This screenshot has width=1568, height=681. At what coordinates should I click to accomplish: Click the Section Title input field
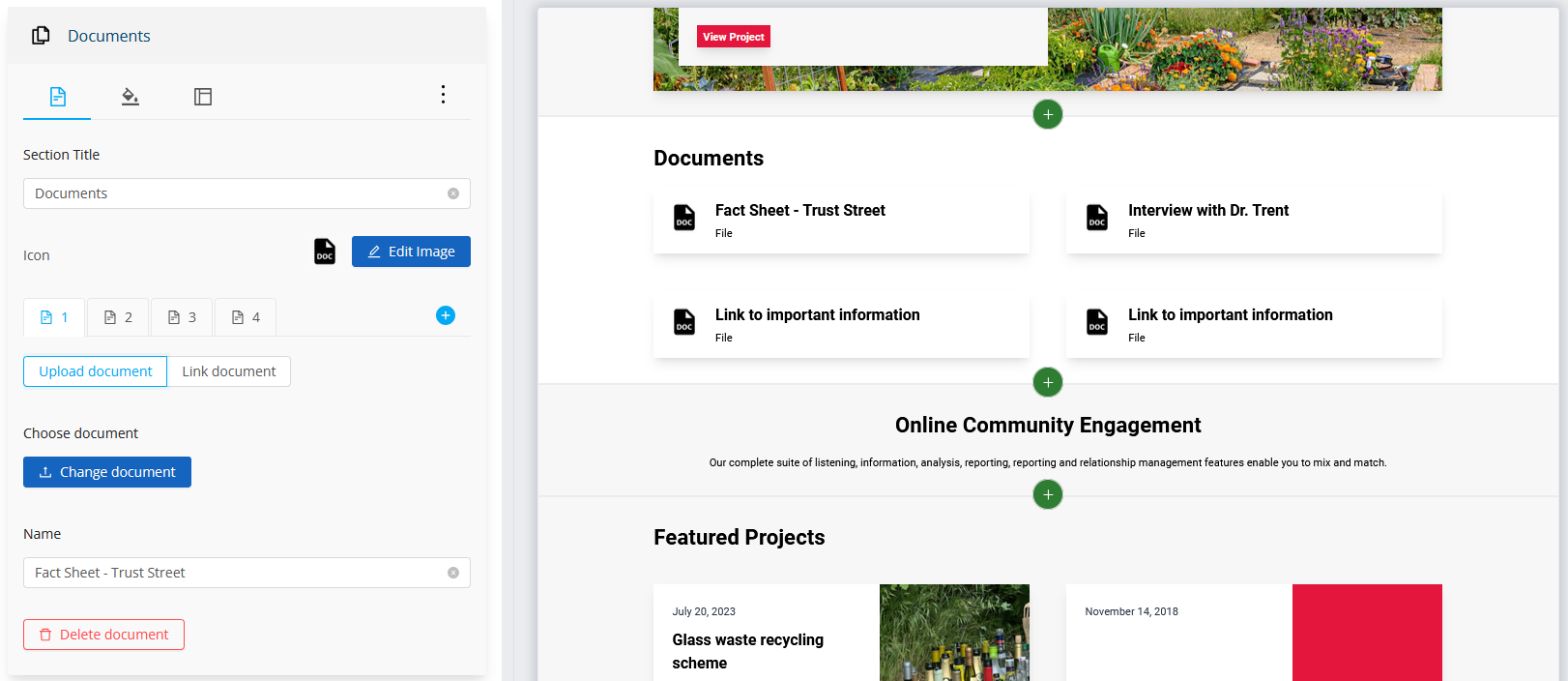pyautogui.click(x=247, y=193)
